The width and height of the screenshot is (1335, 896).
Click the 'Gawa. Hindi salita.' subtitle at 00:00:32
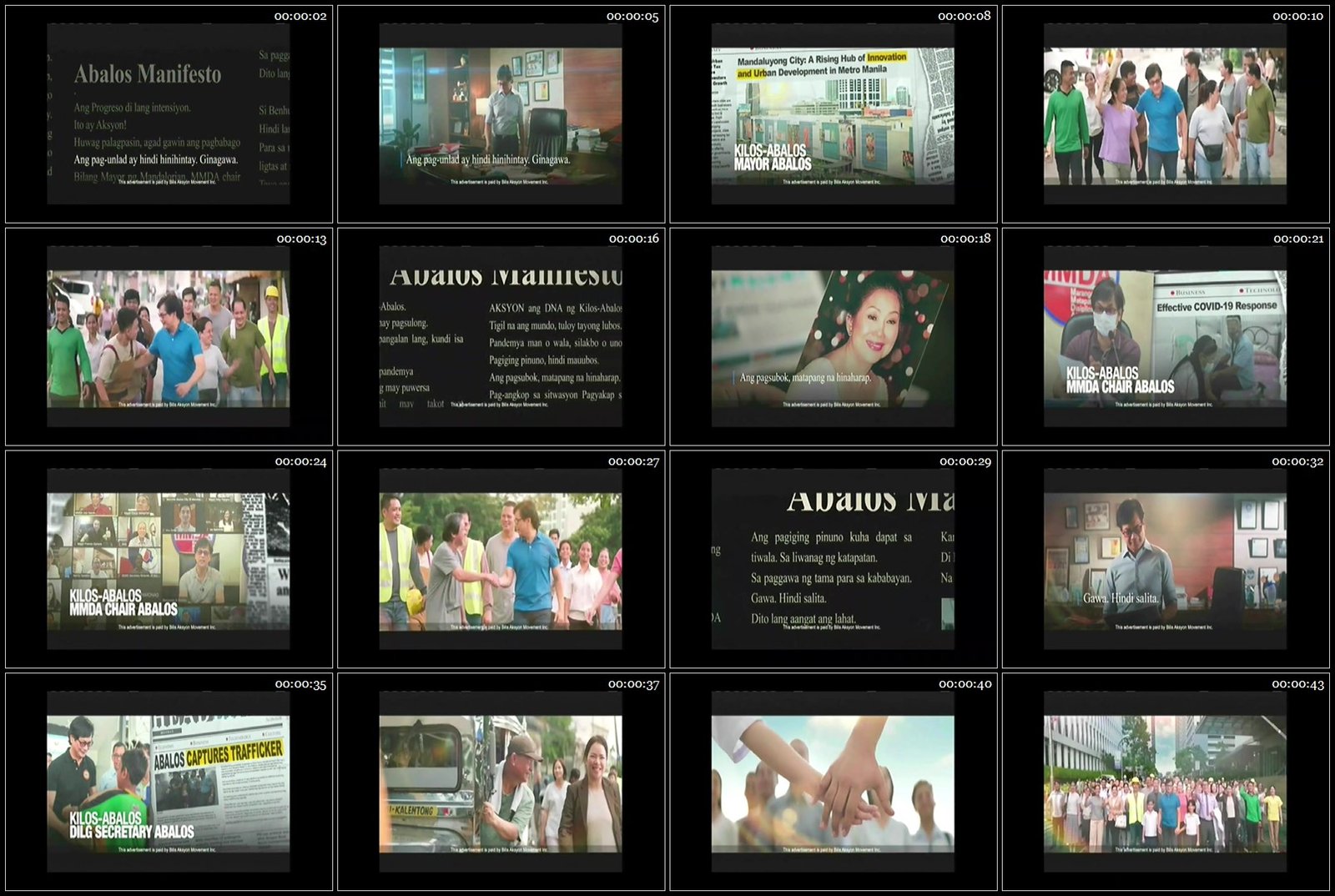click(1121, 598)
